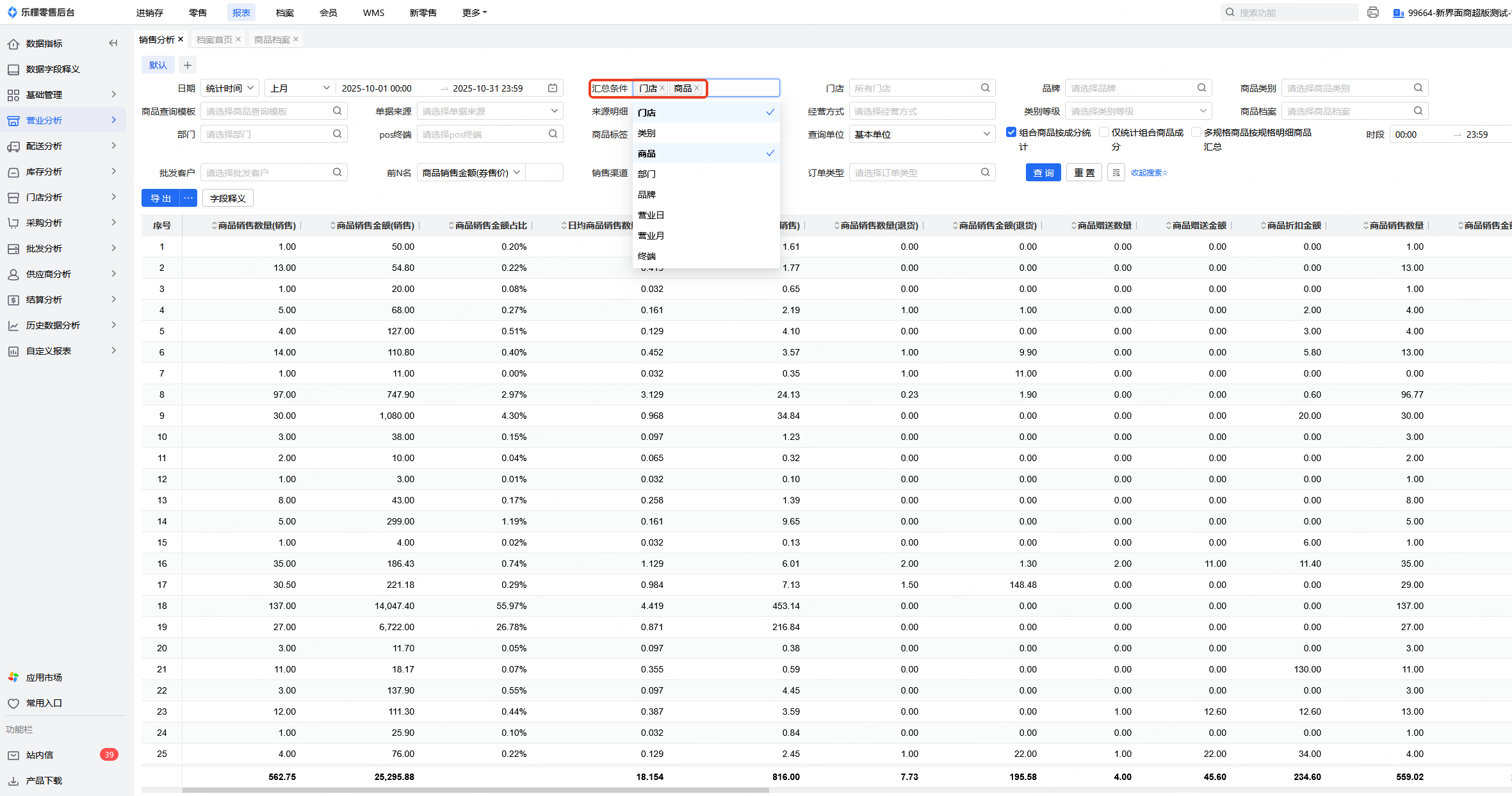Click the 查询 button

(1043, 173)
